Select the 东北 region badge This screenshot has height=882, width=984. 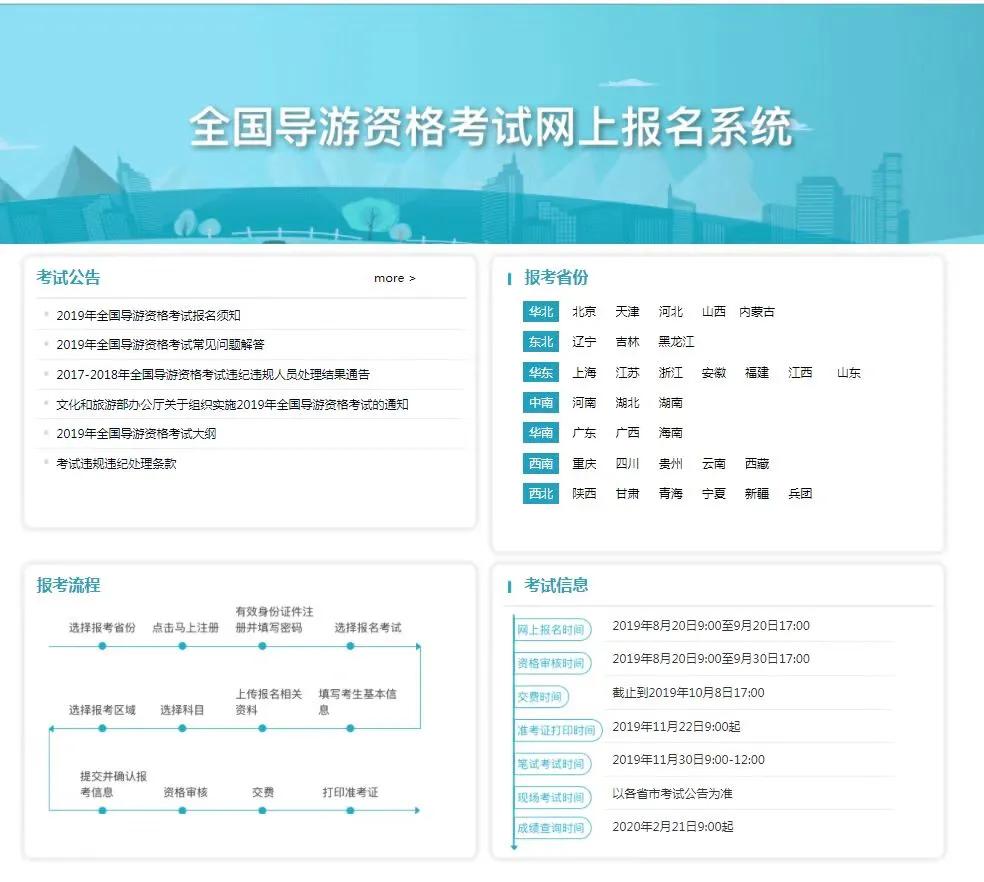[540, 341]
